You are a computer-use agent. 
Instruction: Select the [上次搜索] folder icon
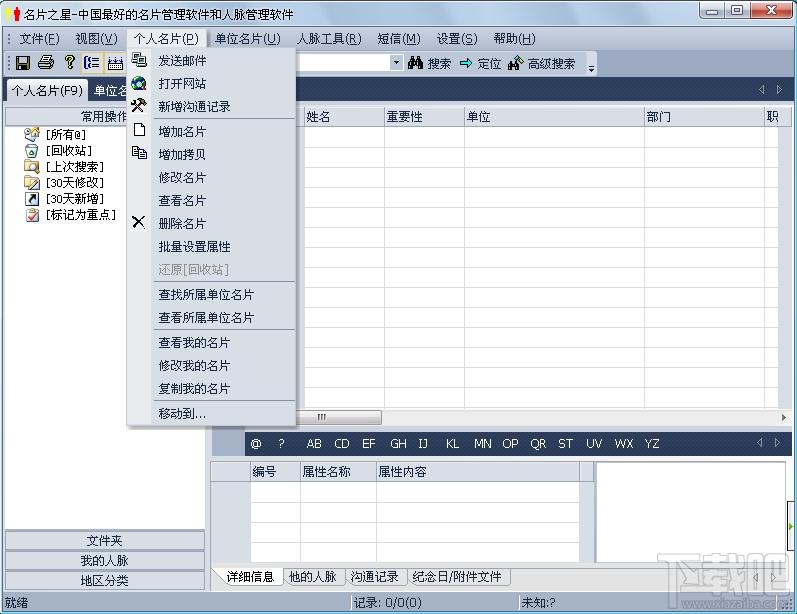point(32,167)
